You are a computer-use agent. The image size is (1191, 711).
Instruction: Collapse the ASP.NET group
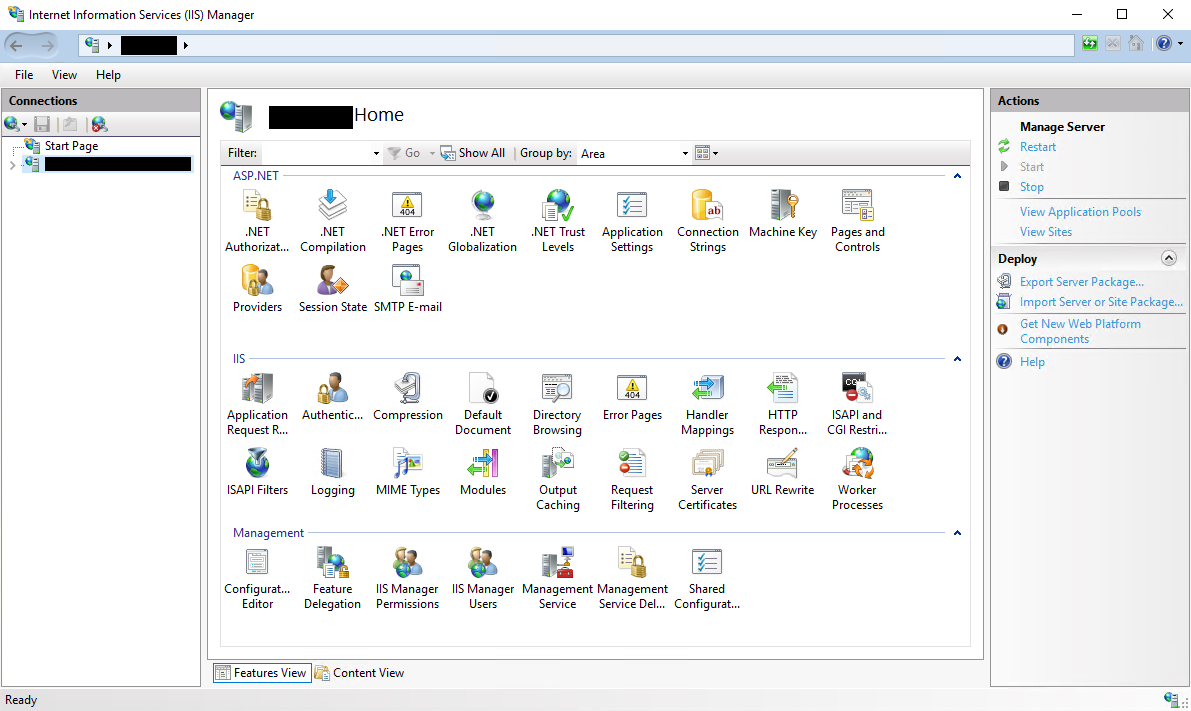[957, 176]
